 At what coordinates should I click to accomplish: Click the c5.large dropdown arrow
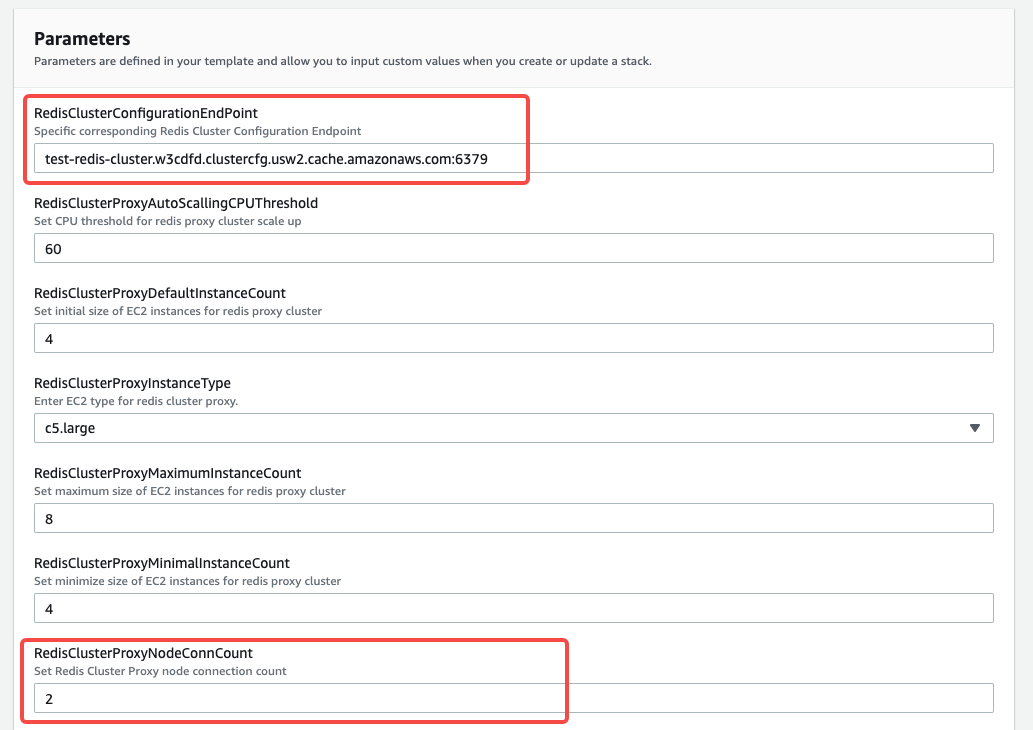pyautogui.click(x=975, y=428)
